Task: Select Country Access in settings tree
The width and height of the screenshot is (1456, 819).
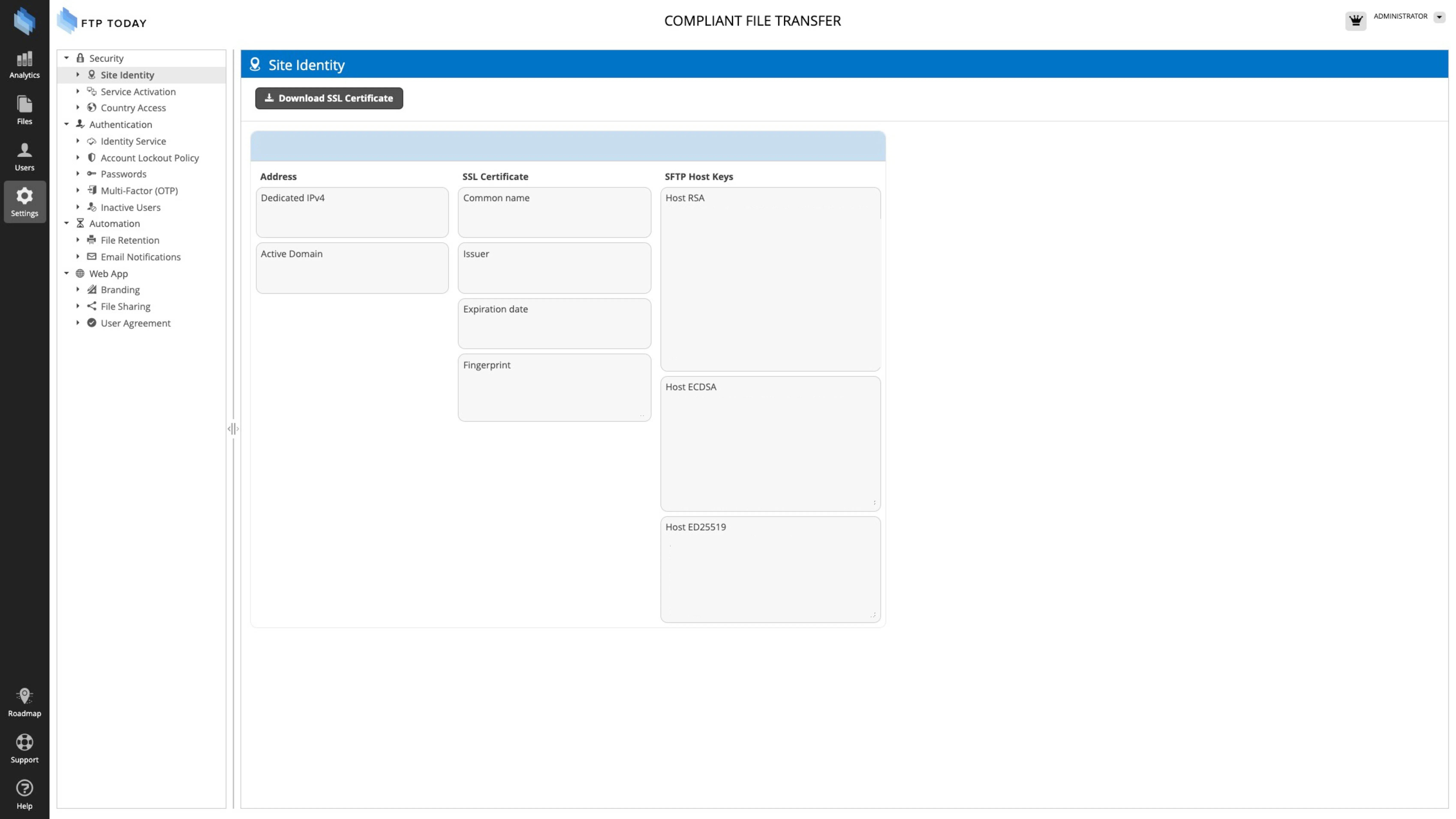Action: pos(133,108)
